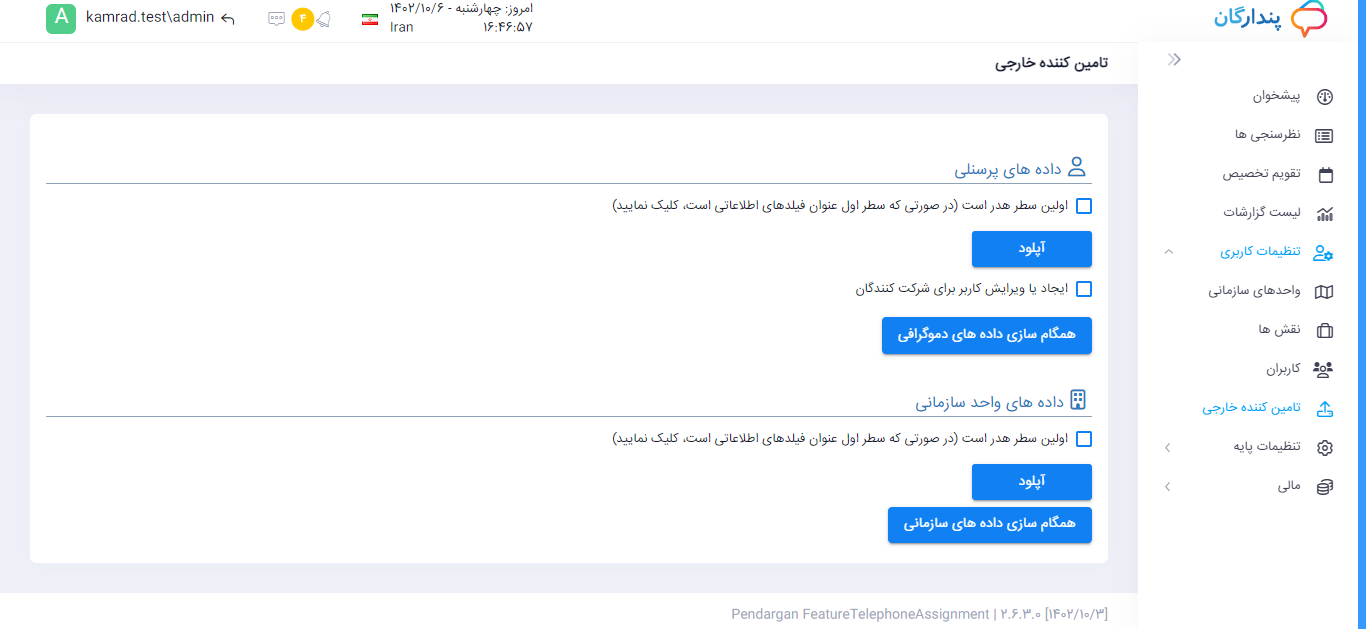Screen dimensions: 1366x629
Task: Click همگام سازی داده های سازمانی button
Action: [x=990, y=525]
